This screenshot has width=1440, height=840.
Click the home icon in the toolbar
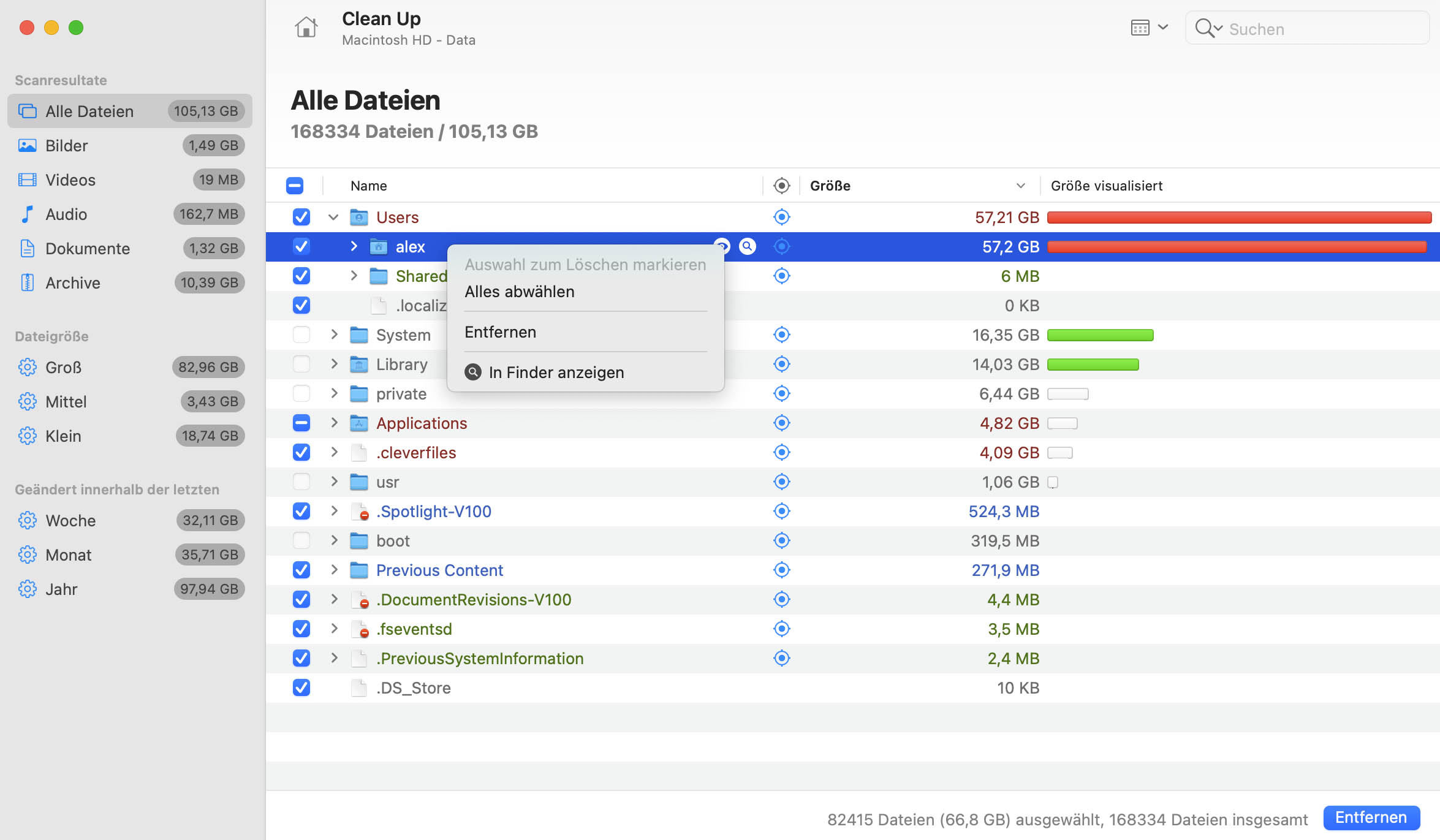pyautogui.click(x=306, y=28)
